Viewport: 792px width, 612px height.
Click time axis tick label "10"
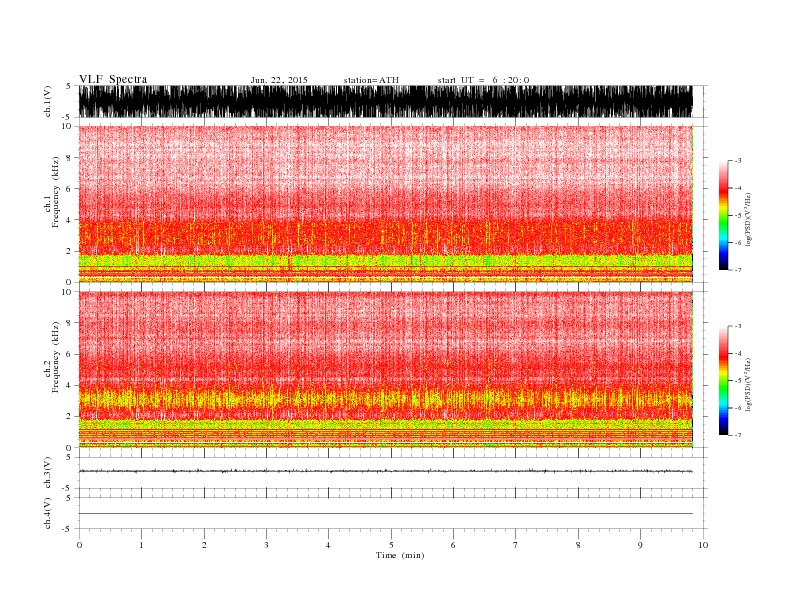click(x=703, y=545)
